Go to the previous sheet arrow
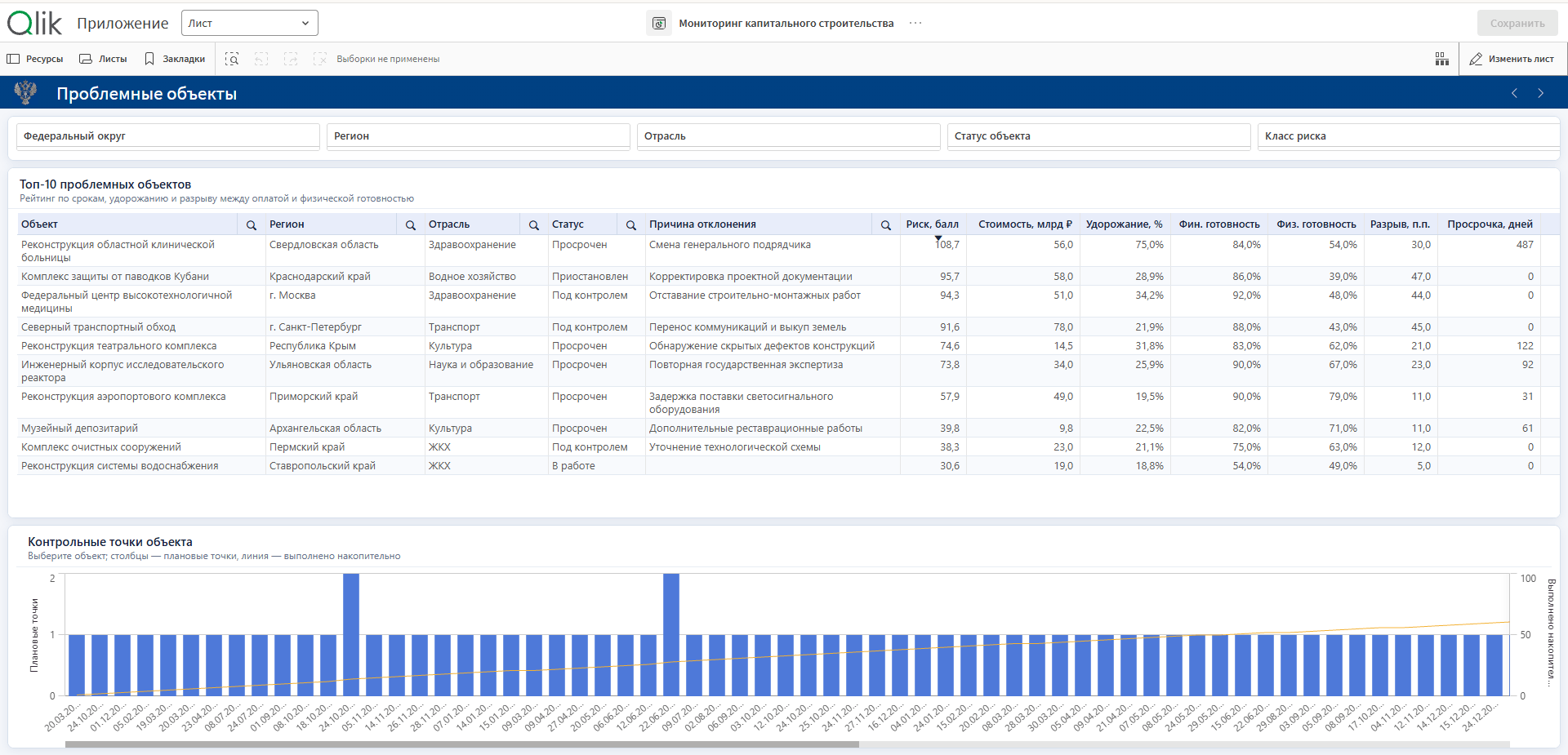The width and height of the screenshot is (1568, 755). point(1514,93)
